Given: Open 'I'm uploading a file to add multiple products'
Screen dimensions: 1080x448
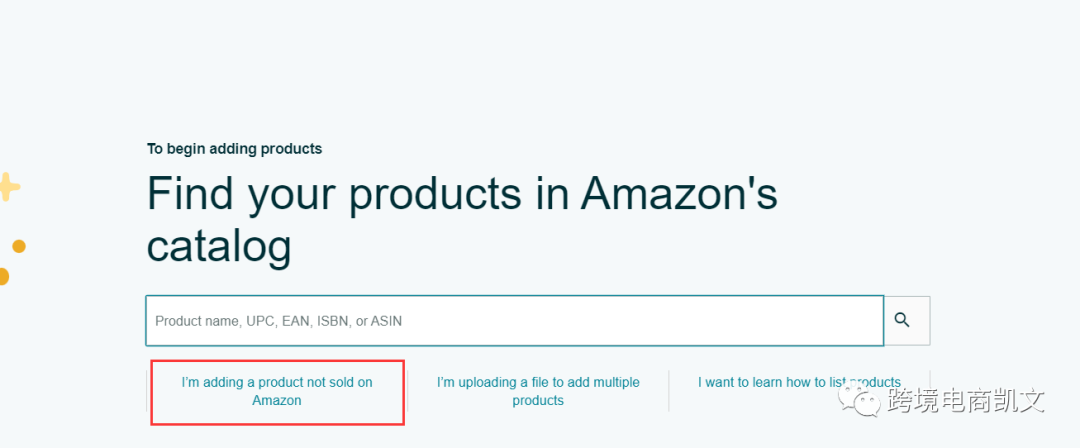Looking at the screenshot, I should 538,391.
